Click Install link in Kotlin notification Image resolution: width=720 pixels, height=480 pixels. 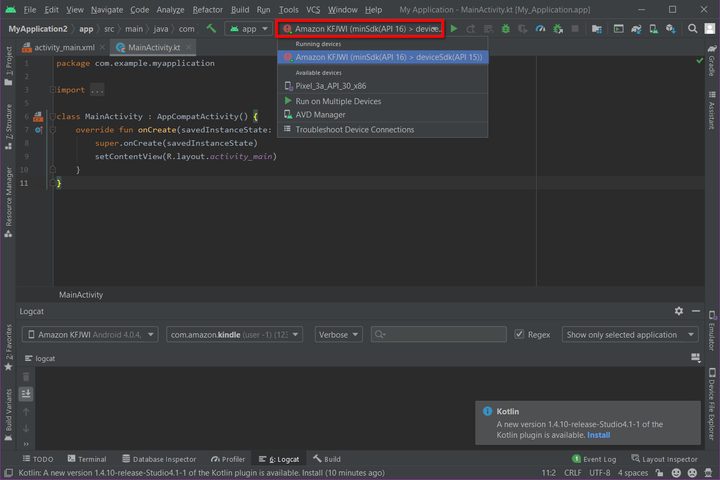(598, 435)
